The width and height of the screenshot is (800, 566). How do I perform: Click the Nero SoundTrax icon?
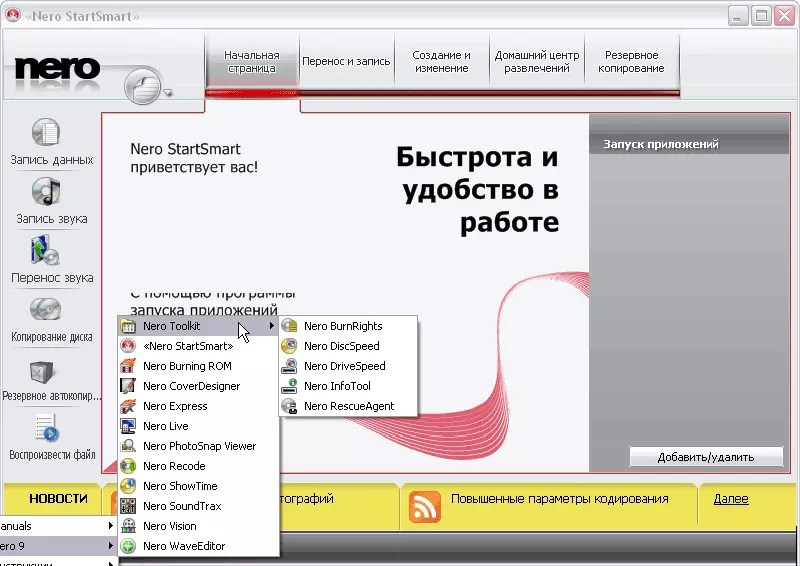pyautogui.click(x=128, y=506)
